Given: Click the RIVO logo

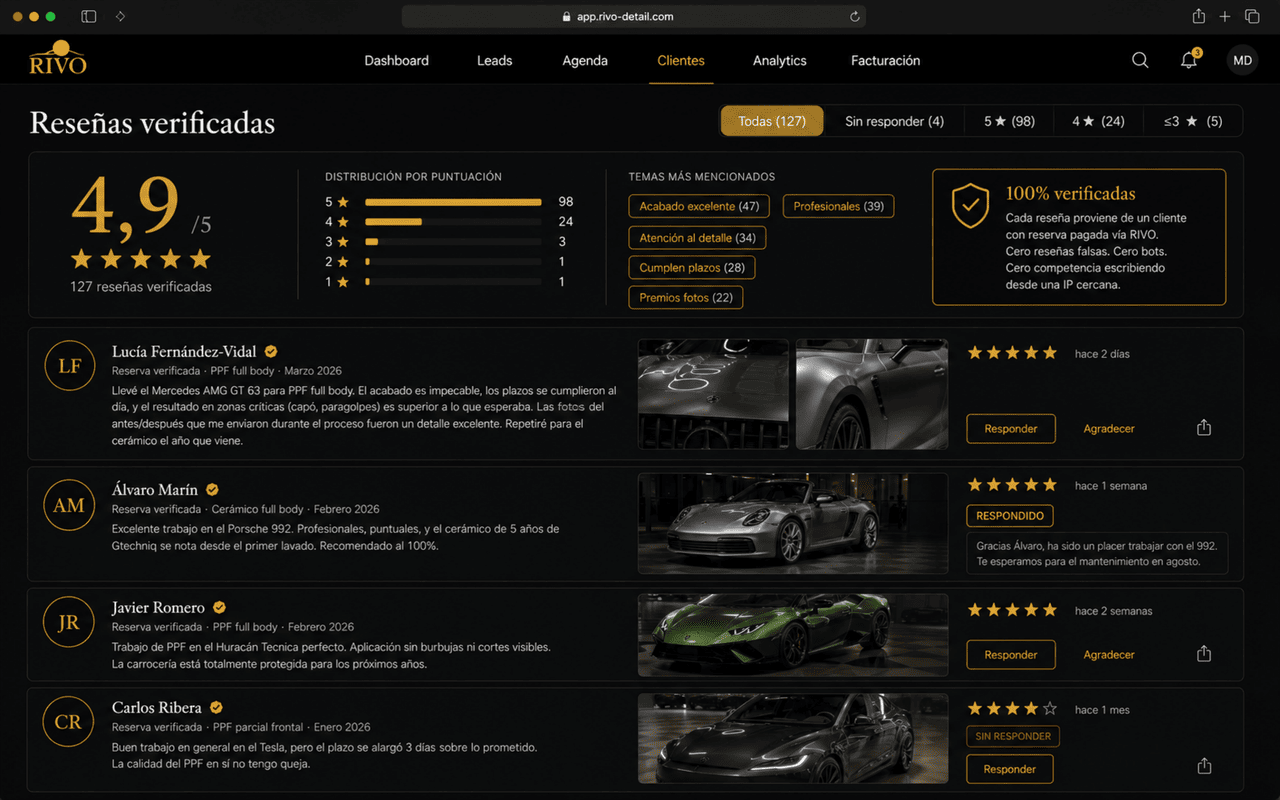Looking at the screenshot, I should point(58,59).
